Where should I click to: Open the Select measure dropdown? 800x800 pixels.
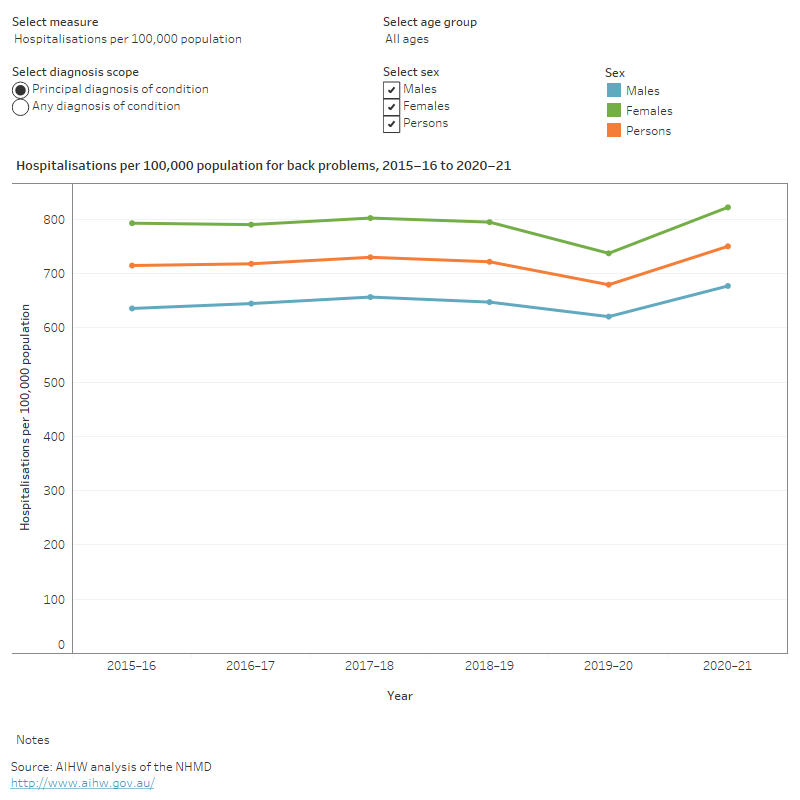tap(128, 39)
